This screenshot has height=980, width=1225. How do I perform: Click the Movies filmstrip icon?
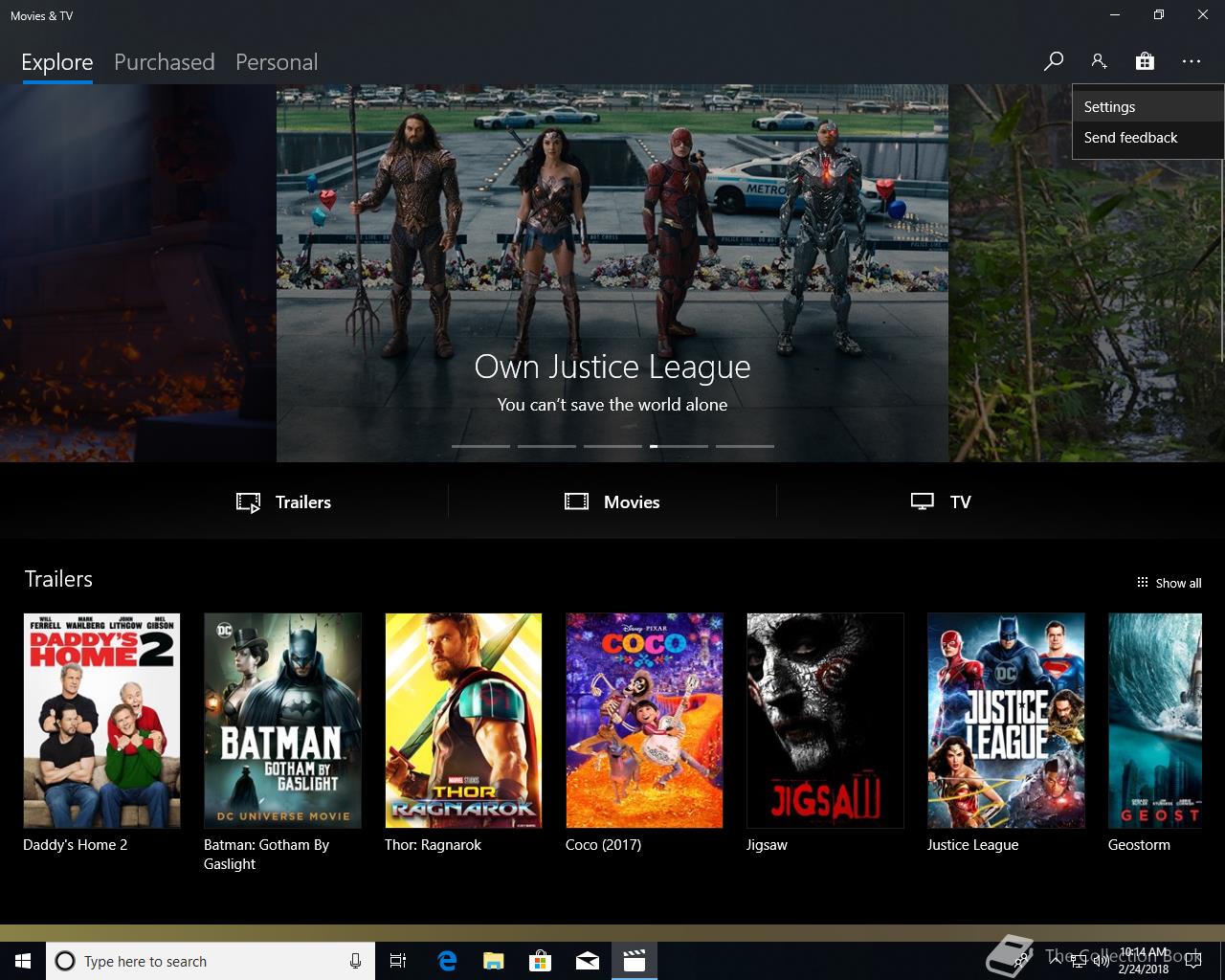click(576, 501)
